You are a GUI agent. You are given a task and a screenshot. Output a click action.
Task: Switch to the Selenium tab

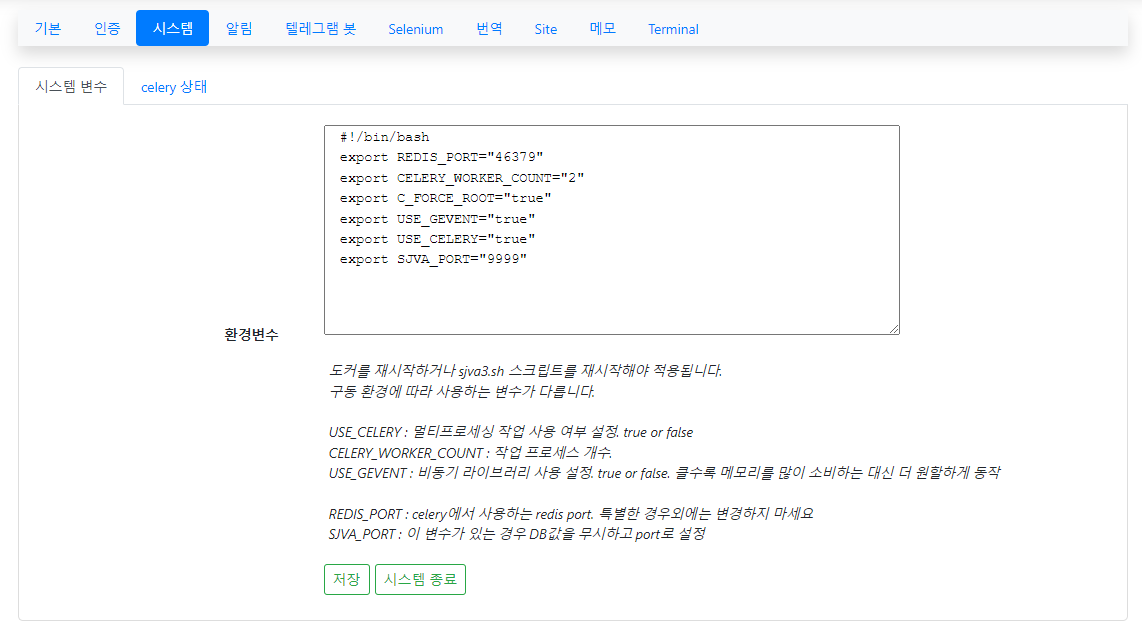click(415, 29)
